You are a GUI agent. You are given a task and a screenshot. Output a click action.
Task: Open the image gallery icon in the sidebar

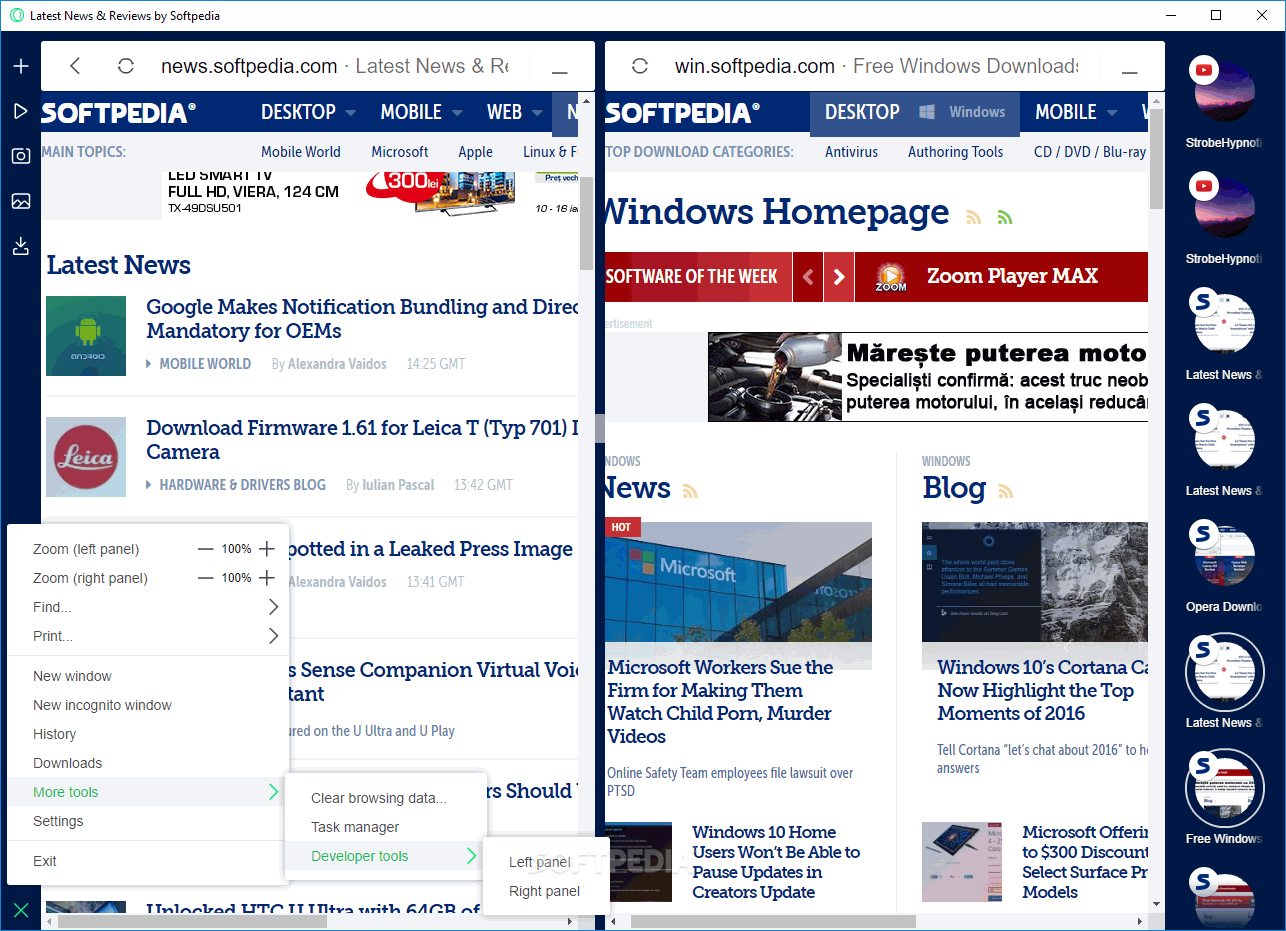tap(21, 201)
